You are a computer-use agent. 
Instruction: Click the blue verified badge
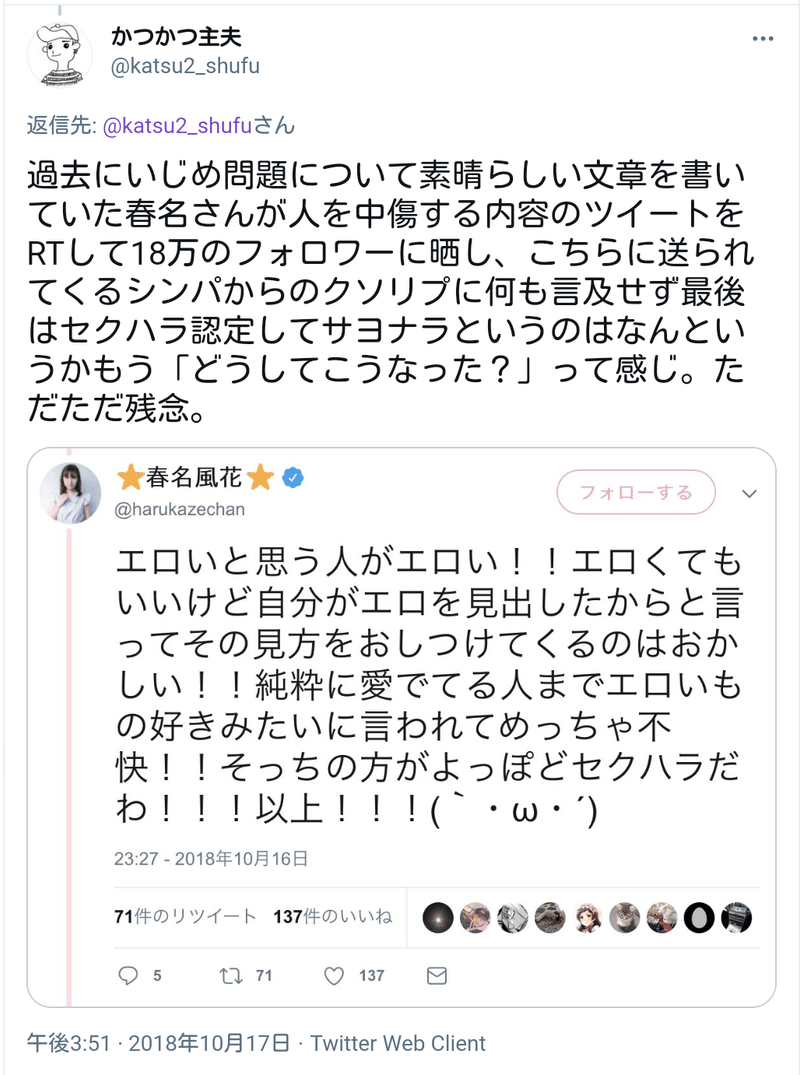292,479
